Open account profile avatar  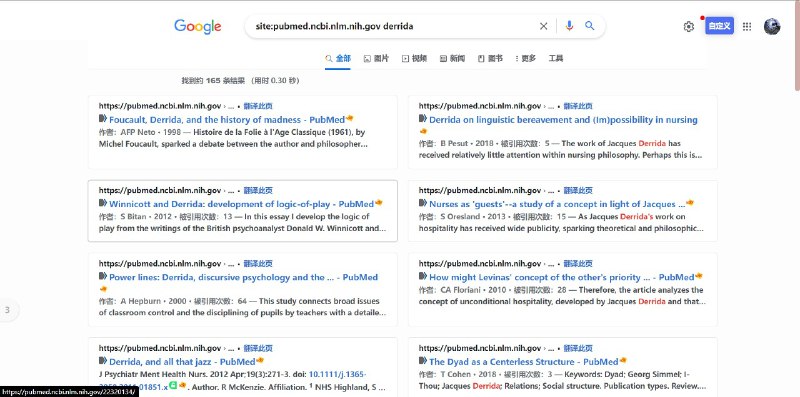click(772, 27)
